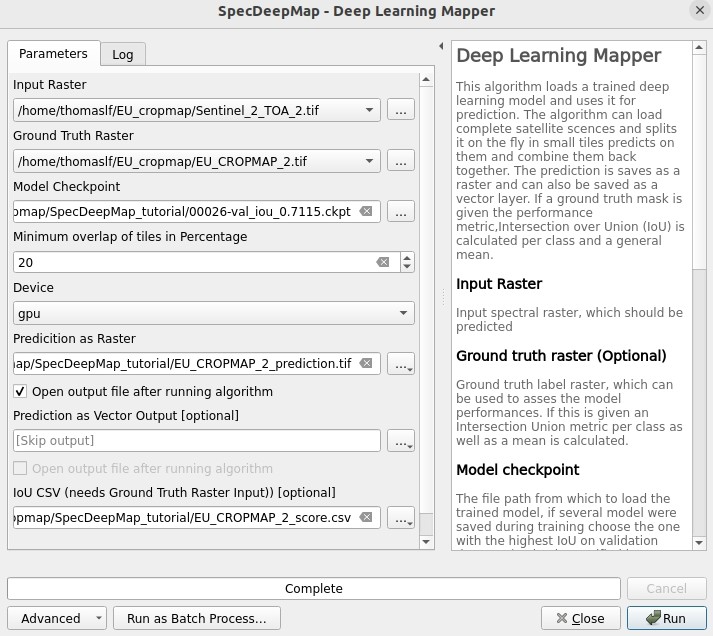Close the SpecDeepMap dialog window
The image size is (713, 636).
coord(699,10)
